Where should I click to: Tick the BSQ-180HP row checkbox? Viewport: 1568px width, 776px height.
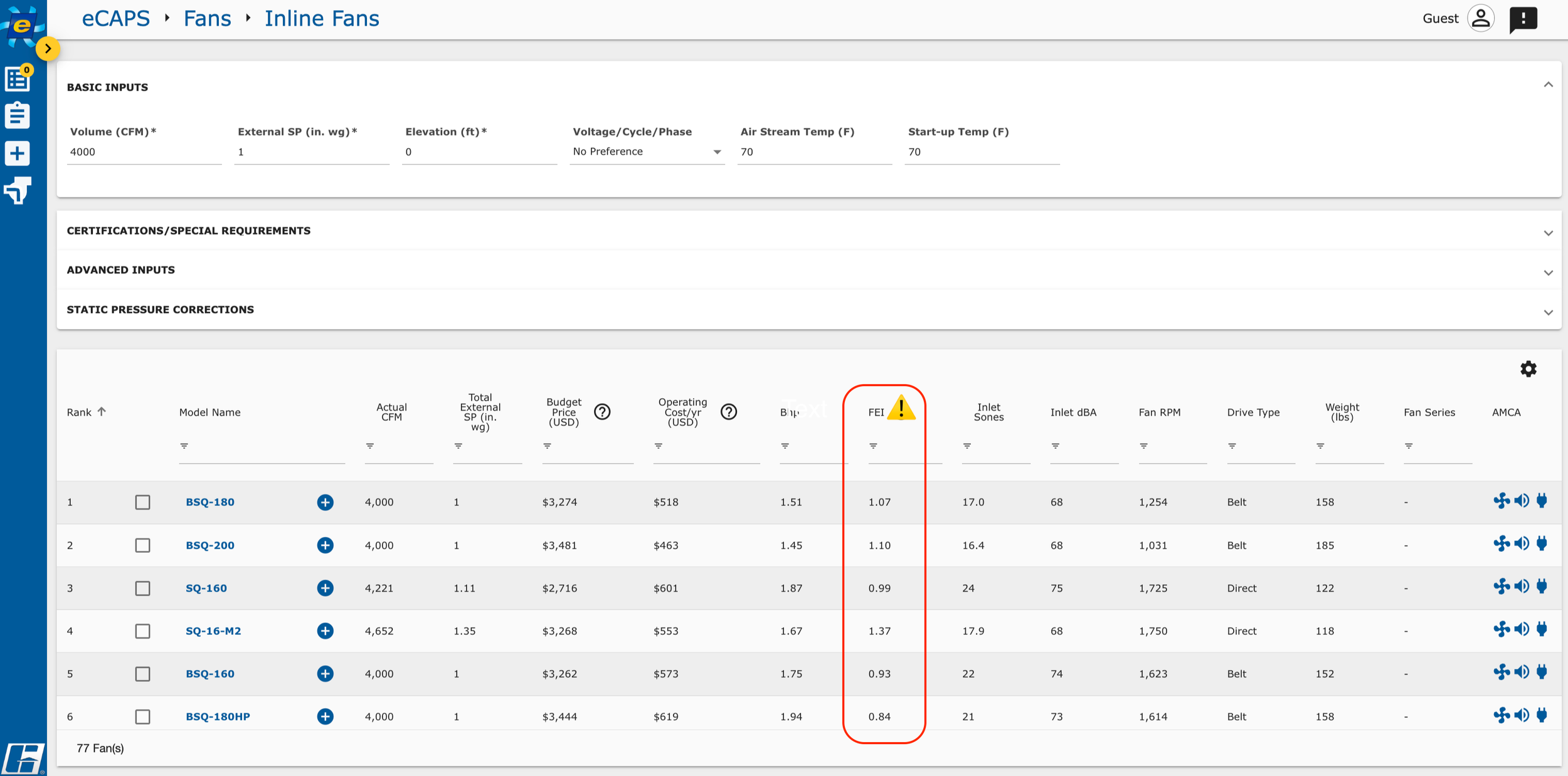pyautogui.click(x=142, y=716)
